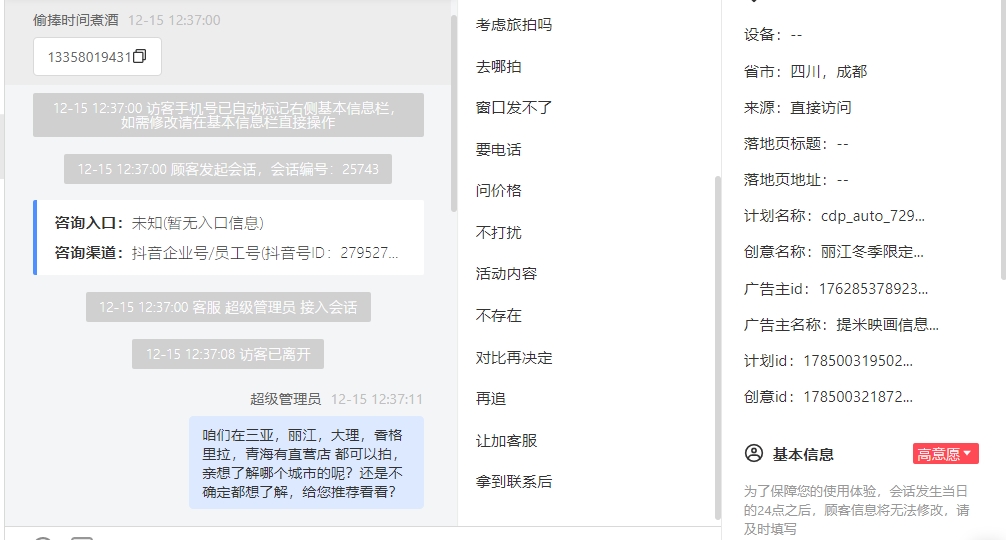Click 省市 四川，成都 field
The height and width of the screenshot is (540, 1006).
point(805,71)
